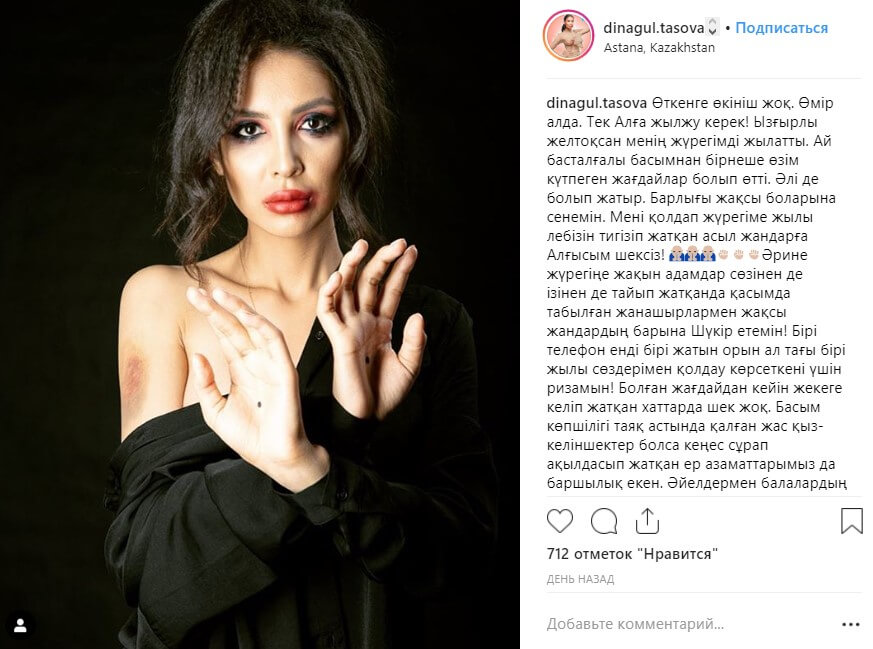The width and height of the screenshot is (873, 649).
Task: Share the post using the upload arrow icon
Action: (647, 521)
